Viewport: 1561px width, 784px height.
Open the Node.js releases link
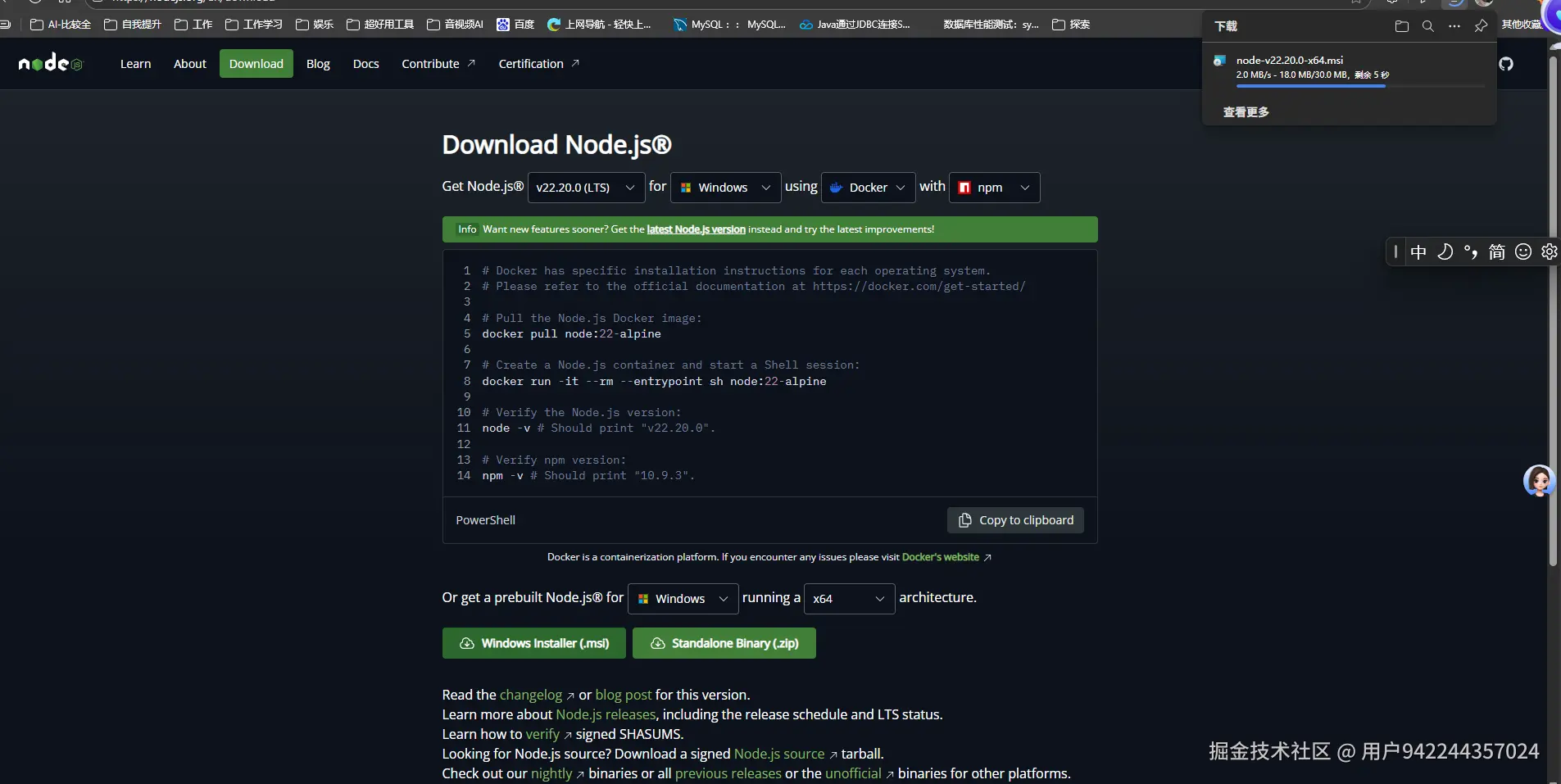tap(606, 714)
